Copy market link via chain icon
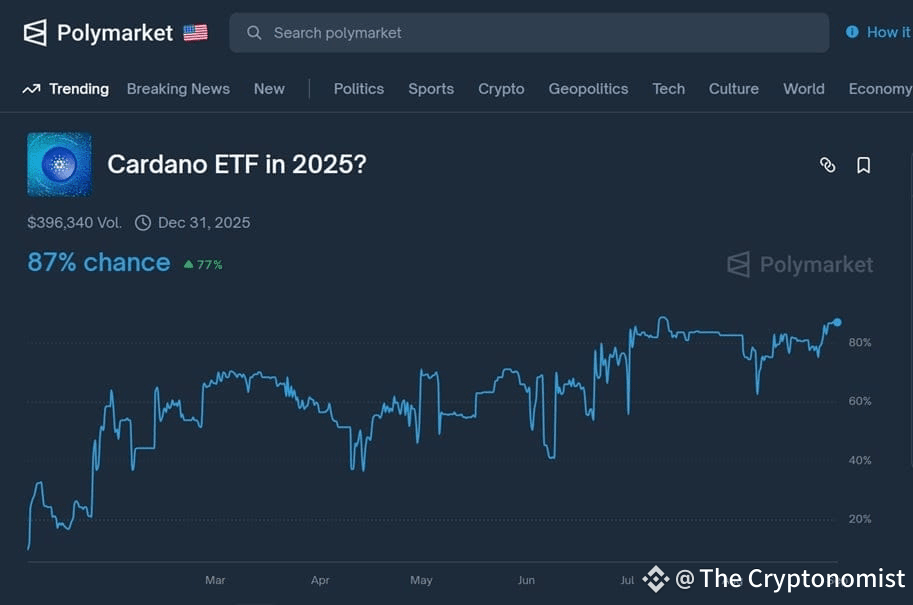The width and height of the screenshot is (913, 605). click(827, 165)
